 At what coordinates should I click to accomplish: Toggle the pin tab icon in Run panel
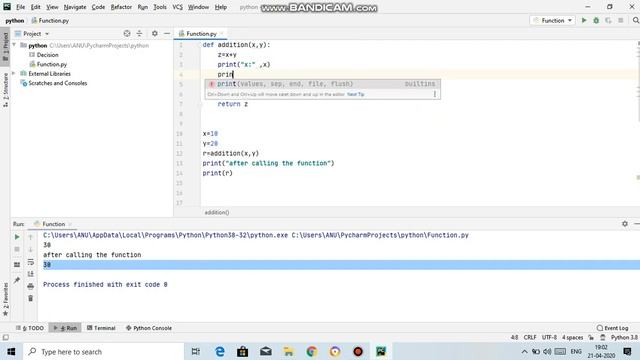[x=17, y=280]
